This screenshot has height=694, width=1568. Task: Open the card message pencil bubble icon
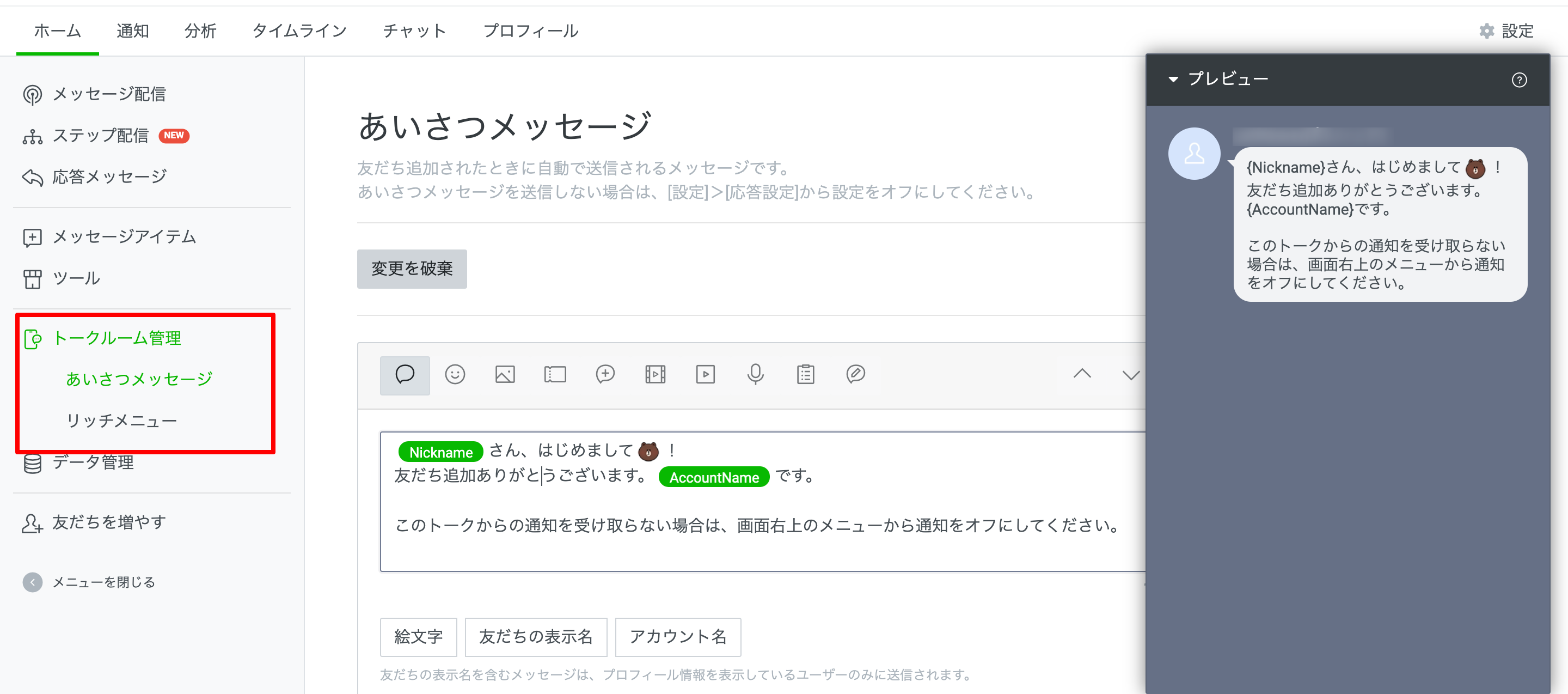855,374
